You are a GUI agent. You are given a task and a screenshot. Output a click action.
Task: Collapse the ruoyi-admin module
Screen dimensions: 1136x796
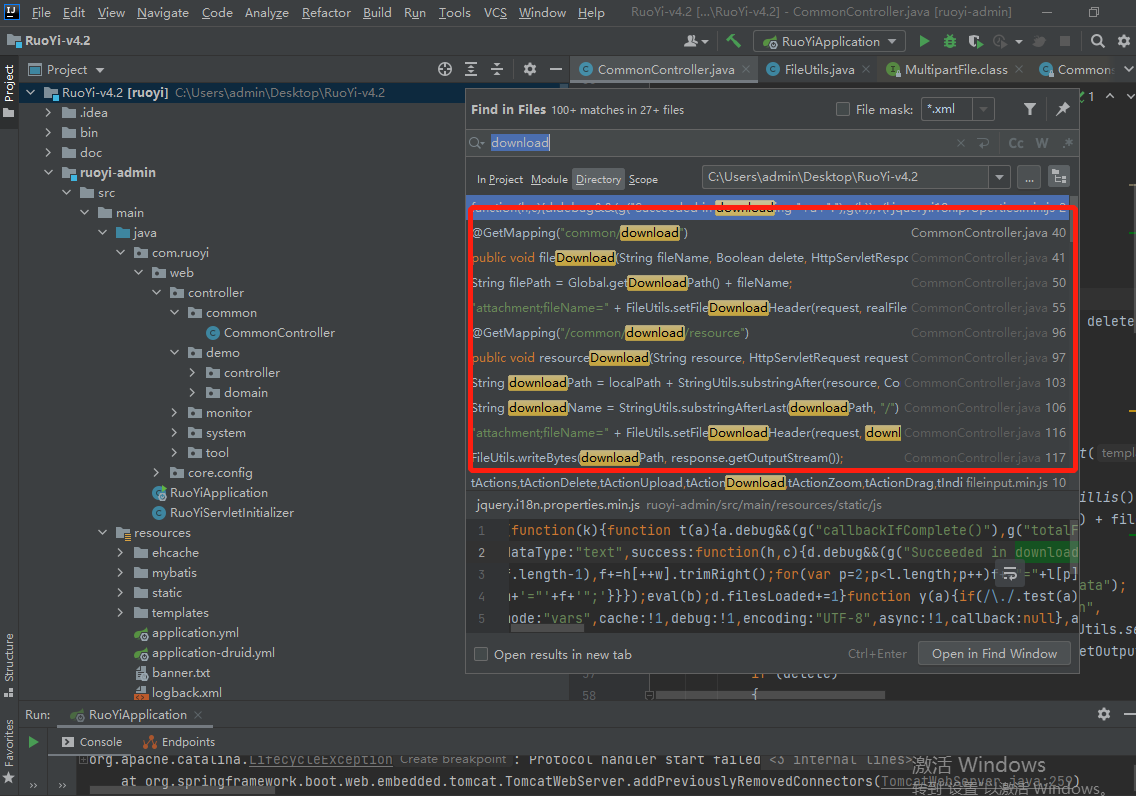pyautogui.click(x=48, y=172)
